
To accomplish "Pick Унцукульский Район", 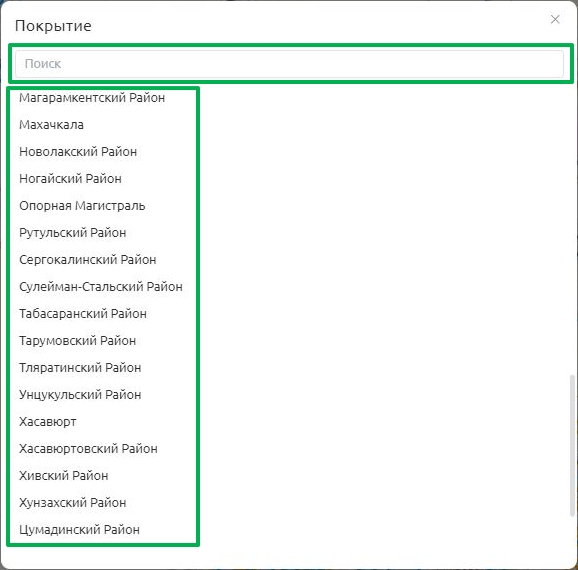I will coord(80,395).
